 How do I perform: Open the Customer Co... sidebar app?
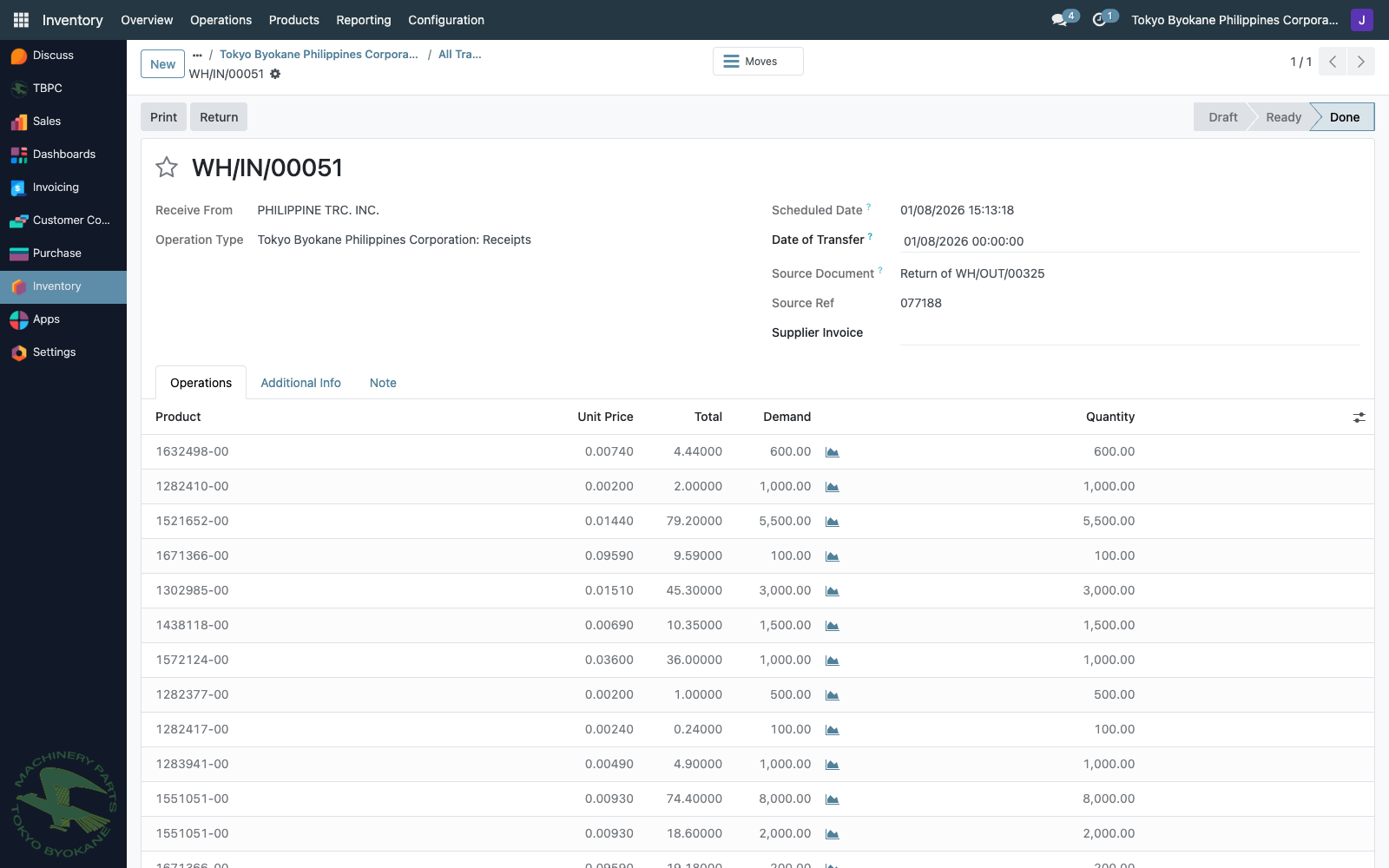(x=63, y=220)
